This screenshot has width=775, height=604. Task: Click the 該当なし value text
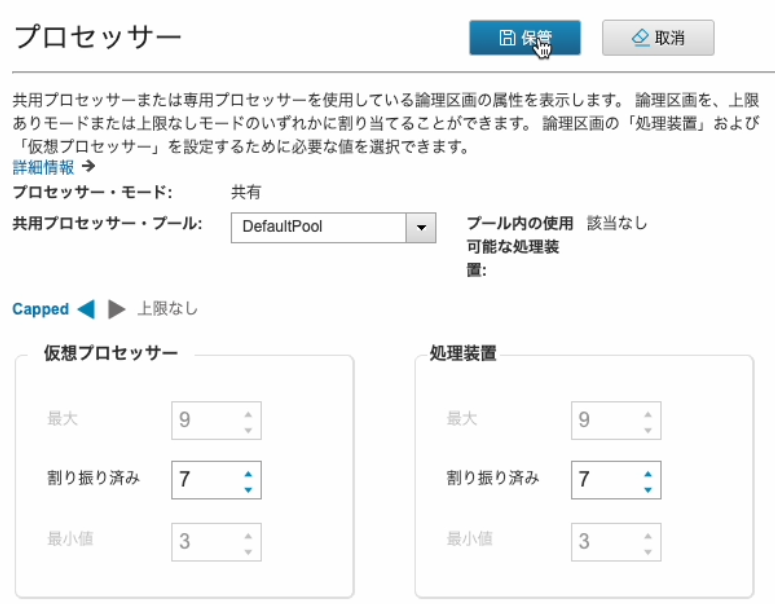pyautogui.click(x=617, y=223)
